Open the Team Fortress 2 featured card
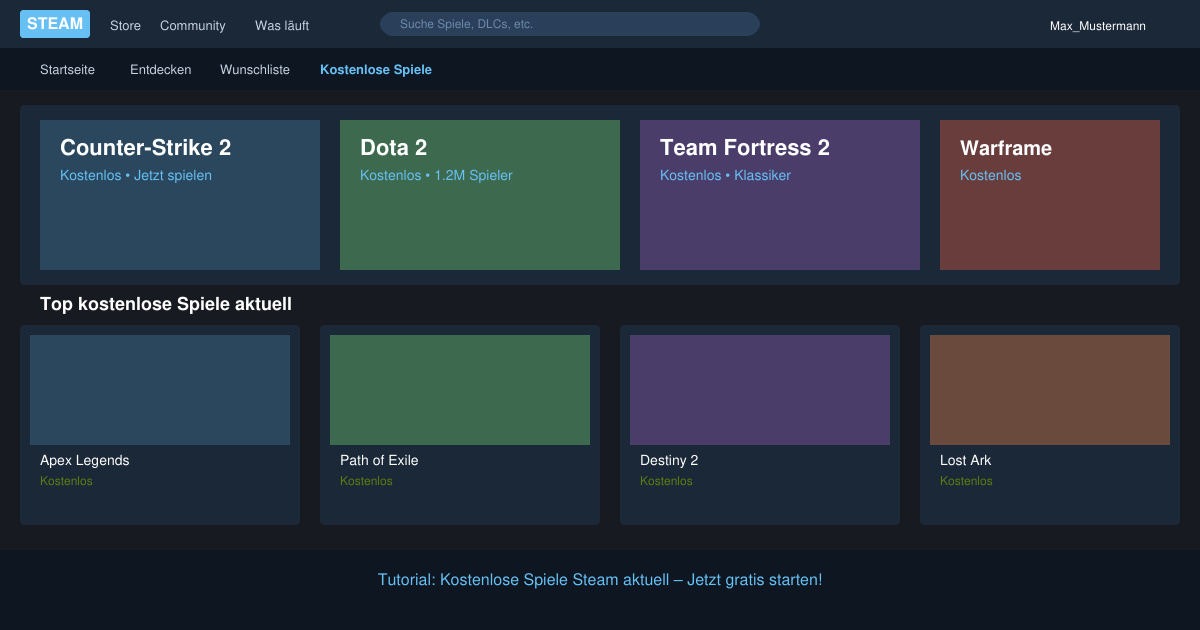 tap(780, 195)
